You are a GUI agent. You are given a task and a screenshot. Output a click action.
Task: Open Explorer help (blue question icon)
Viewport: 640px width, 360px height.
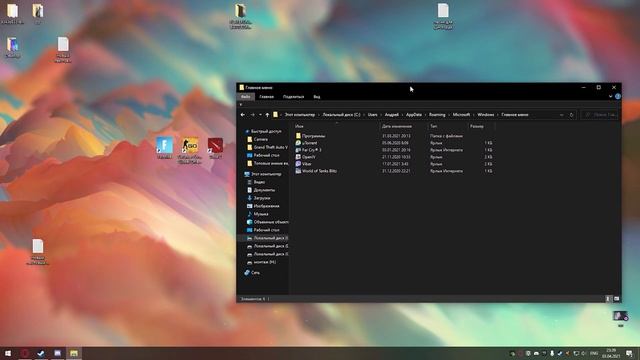click(x=618, y=97)
